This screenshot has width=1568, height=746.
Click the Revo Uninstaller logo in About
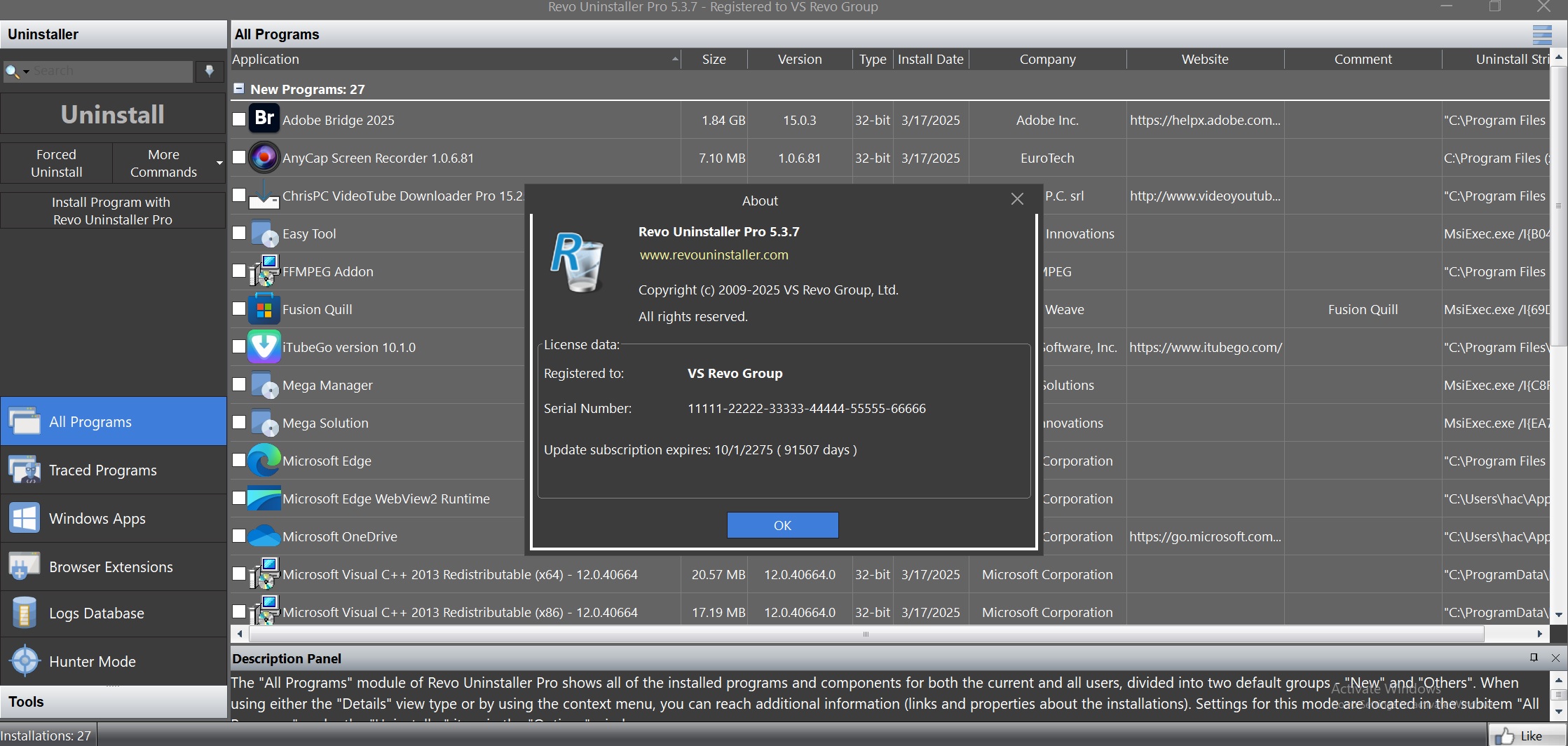(577, 262)
